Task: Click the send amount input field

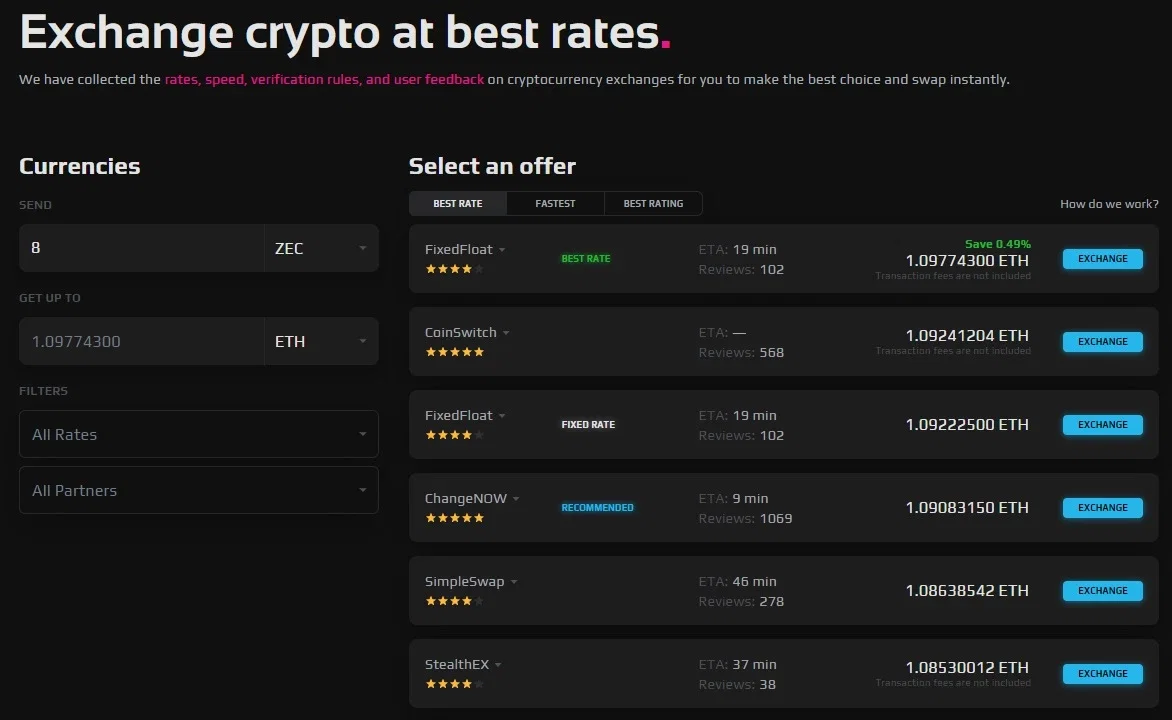Action: 141,248
